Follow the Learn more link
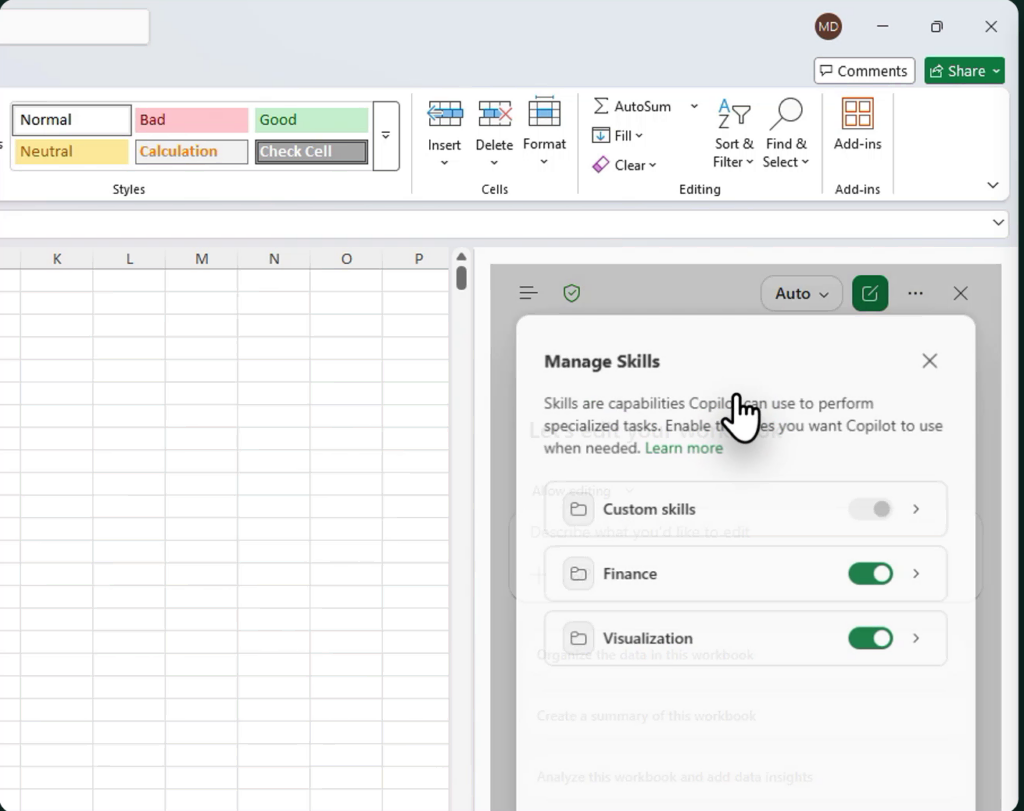The image size is (1024, 811). 684,448
